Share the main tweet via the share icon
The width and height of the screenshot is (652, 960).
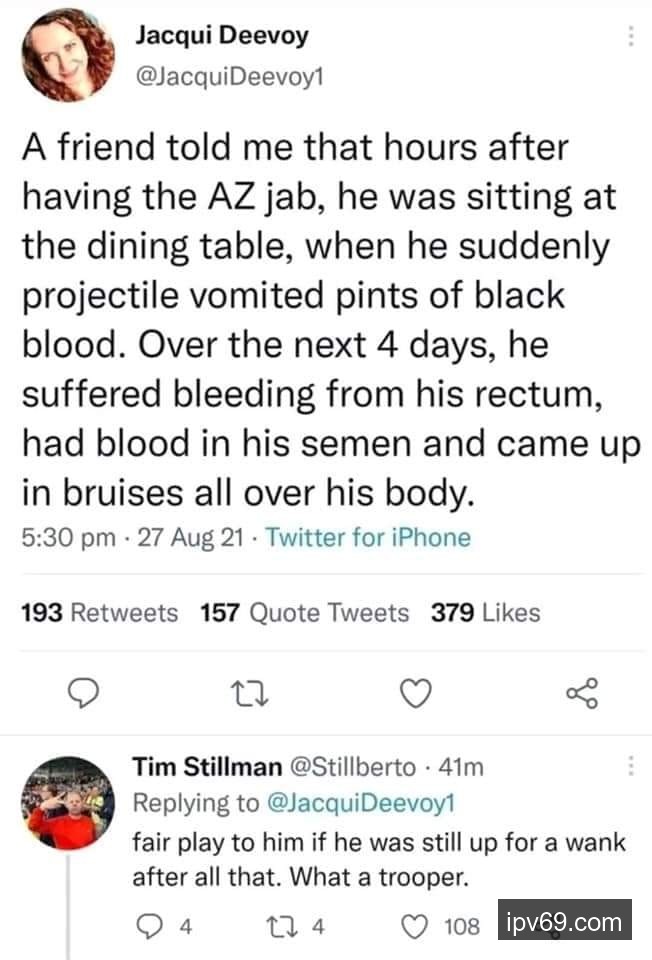pyautogui.click(x=581, y=692)
